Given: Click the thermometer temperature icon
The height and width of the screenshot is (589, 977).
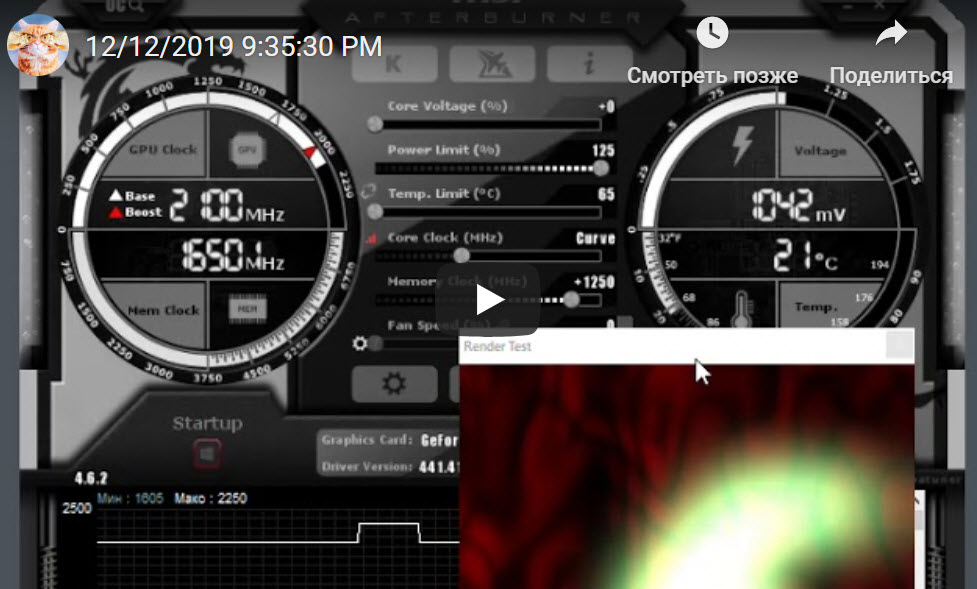Looking at the screenshot, I should point(741,310).
